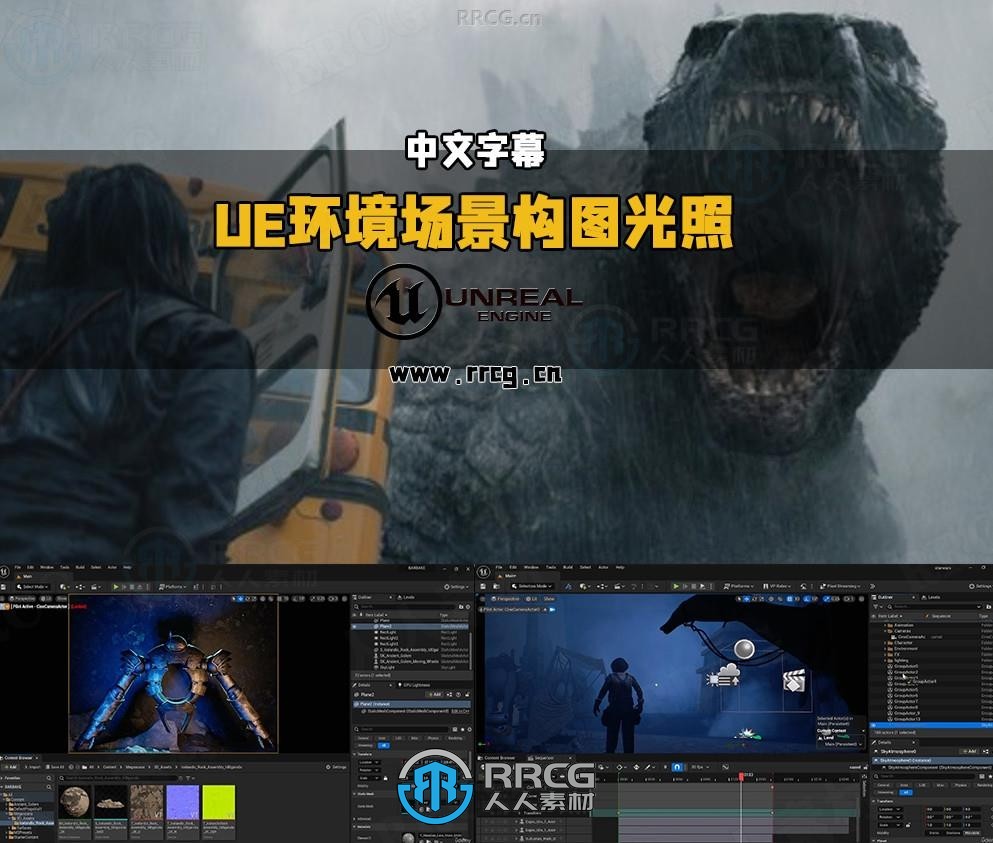The image size is (993, 843).
Task: Open File menu in left editor
Action: point(18,567)
